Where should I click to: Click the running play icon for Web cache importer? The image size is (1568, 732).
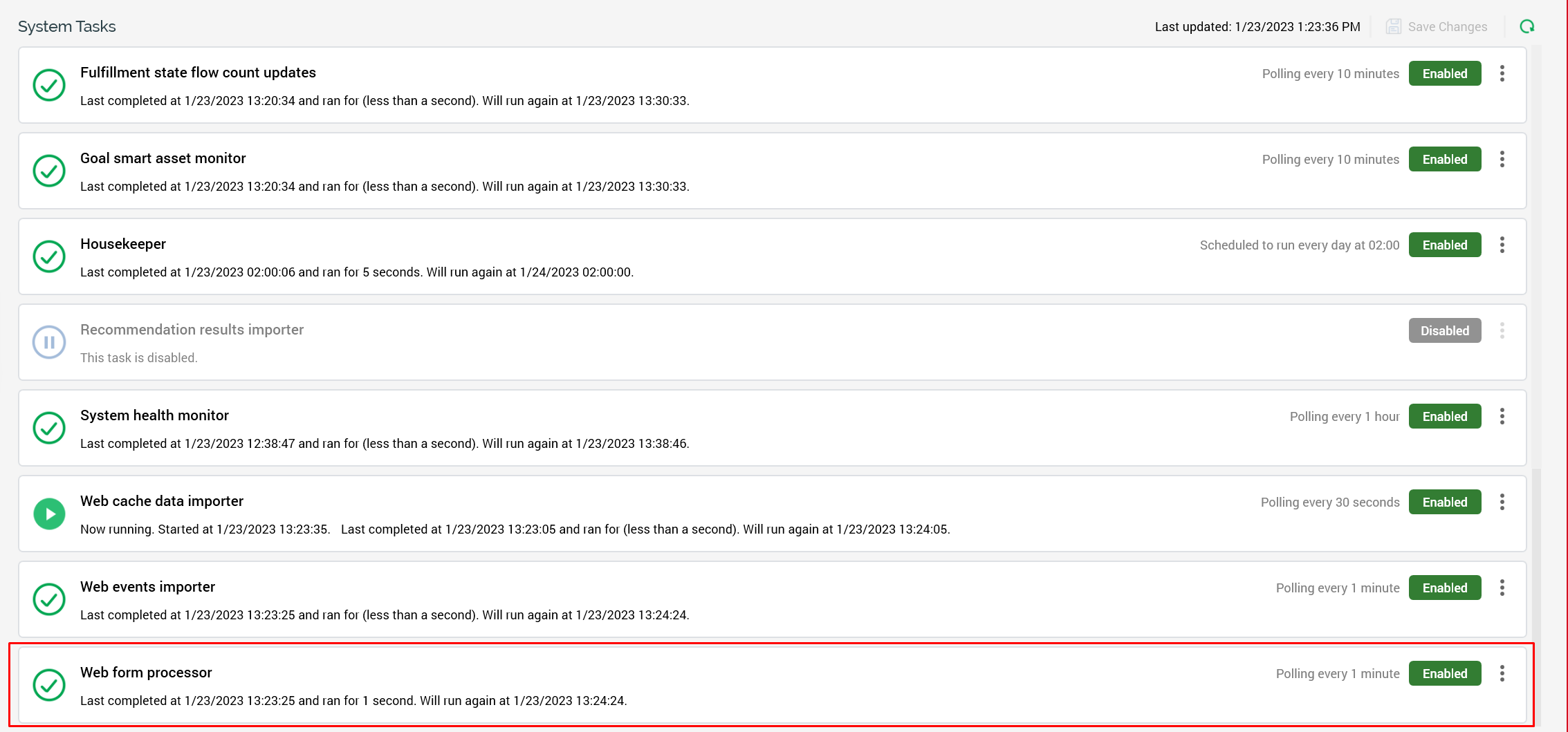pos(49,514)
